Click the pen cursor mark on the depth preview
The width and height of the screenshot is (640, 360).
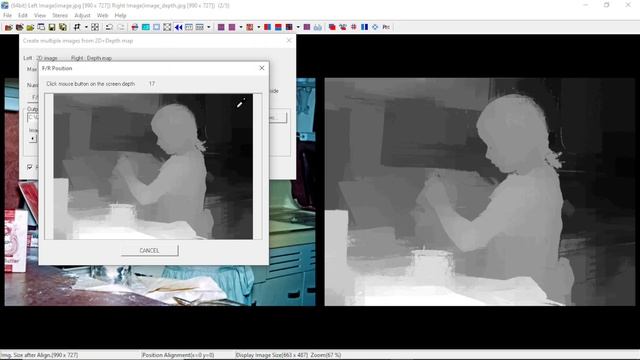(240, 104)
